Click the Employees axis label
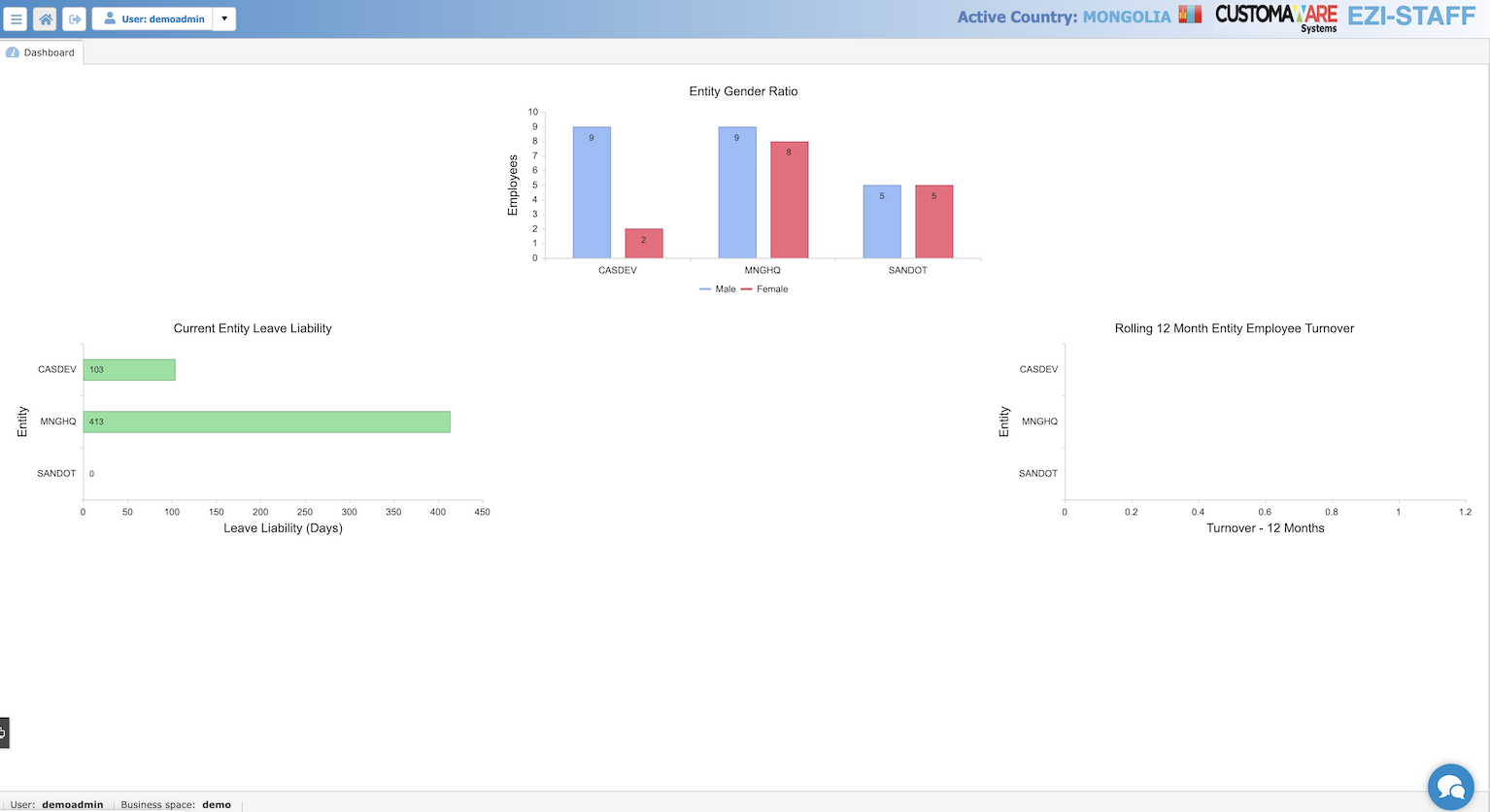 point(513,185)
